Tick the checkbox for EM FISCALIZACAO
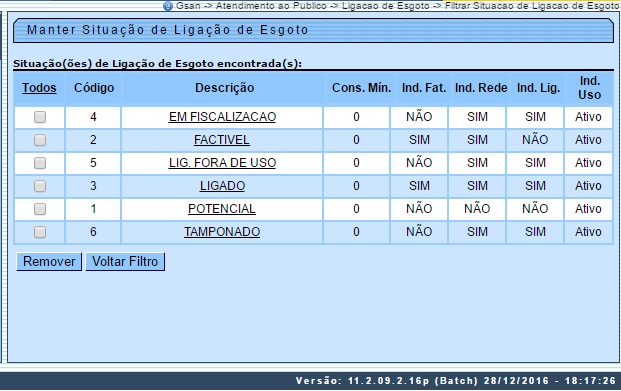 click(40, 117)
